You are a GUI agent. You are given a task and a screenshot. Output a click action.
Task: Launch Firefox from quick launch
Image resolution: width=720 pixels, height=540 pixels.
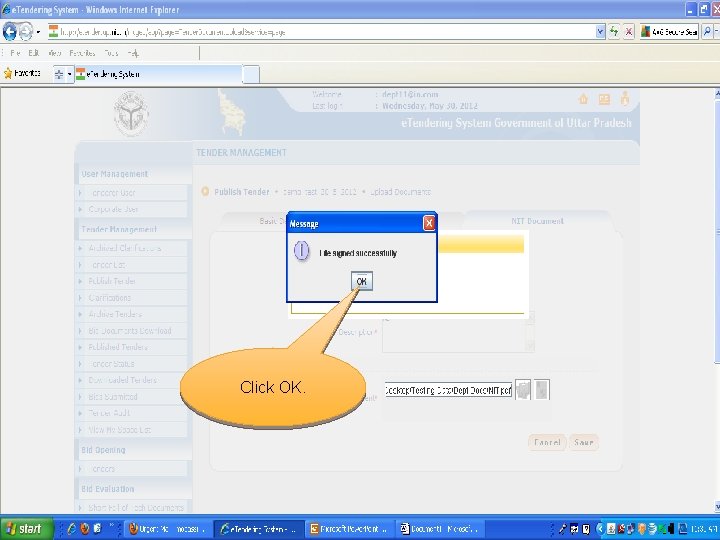(85, 529)
